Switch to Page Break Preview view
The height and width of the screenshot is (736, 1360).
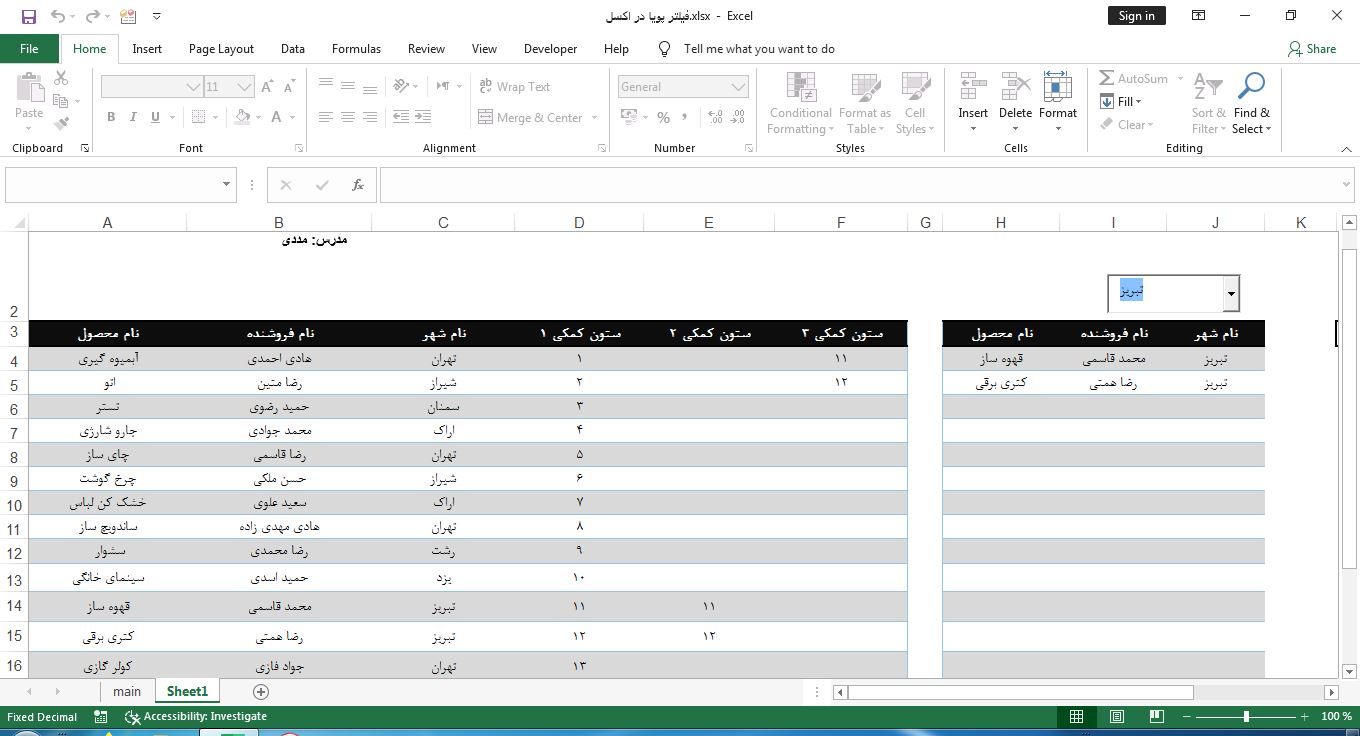pyautogui.click(x=1156, y=716)
